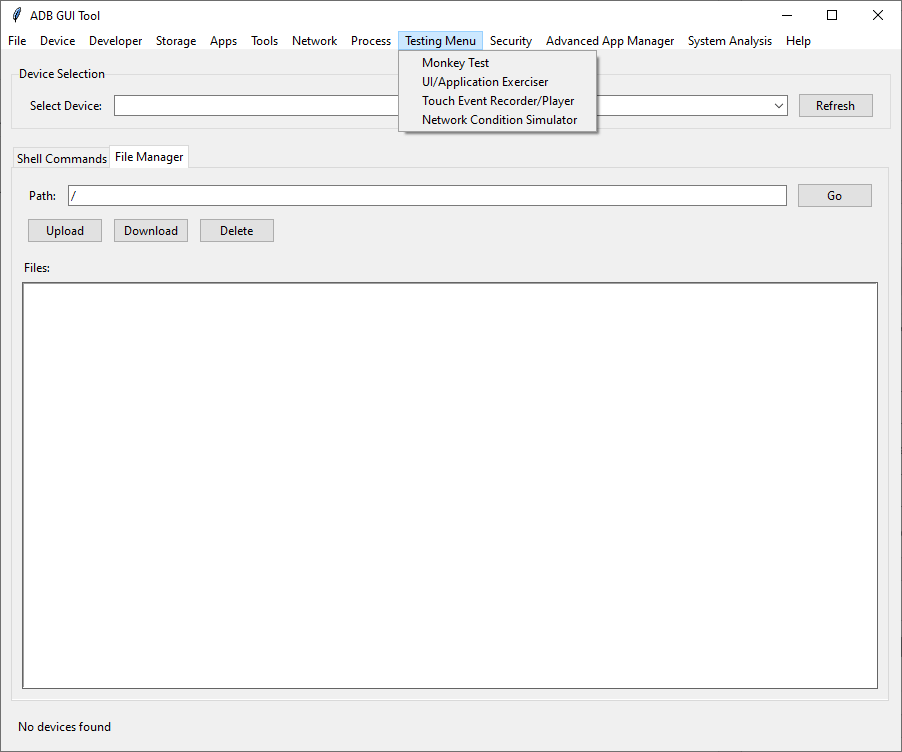
Task: Open the Help menu
Action: (x=798, y=41)
